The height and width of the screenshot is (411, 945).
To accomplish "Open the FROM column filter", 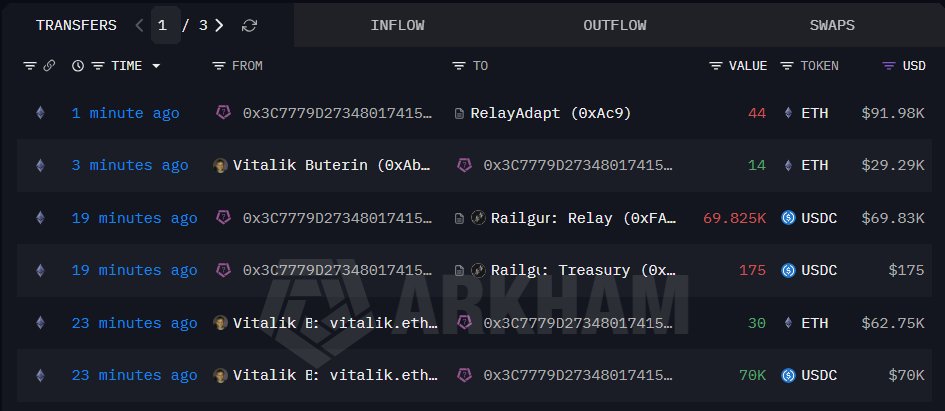I will pos(219,66).
